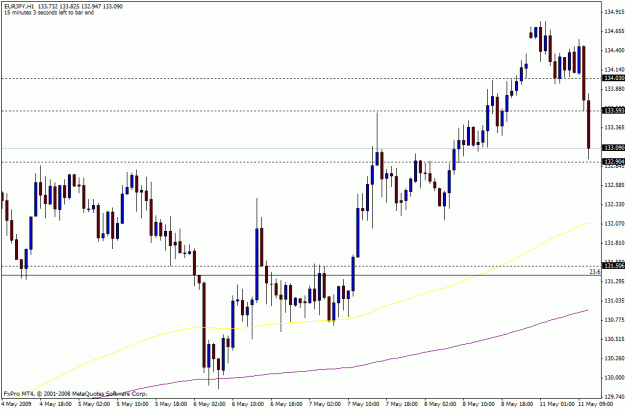
Task: Click the '11 May 01:00' time axis label
Action: tap(557, 404)
